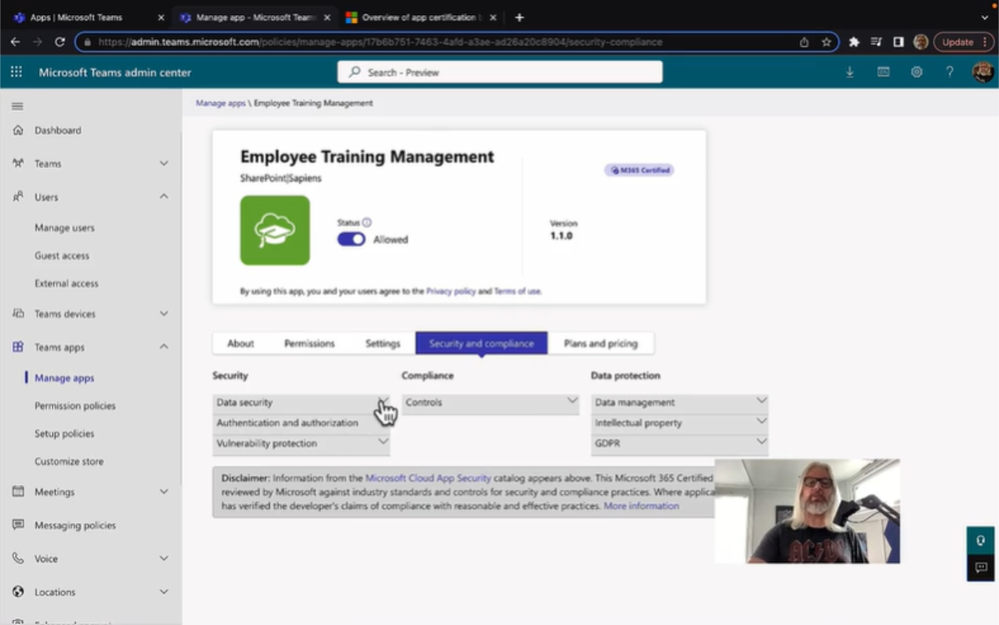This screenshot has height=625, width=999.
Task: Open the account profile picture
Action: coord(982,72)
